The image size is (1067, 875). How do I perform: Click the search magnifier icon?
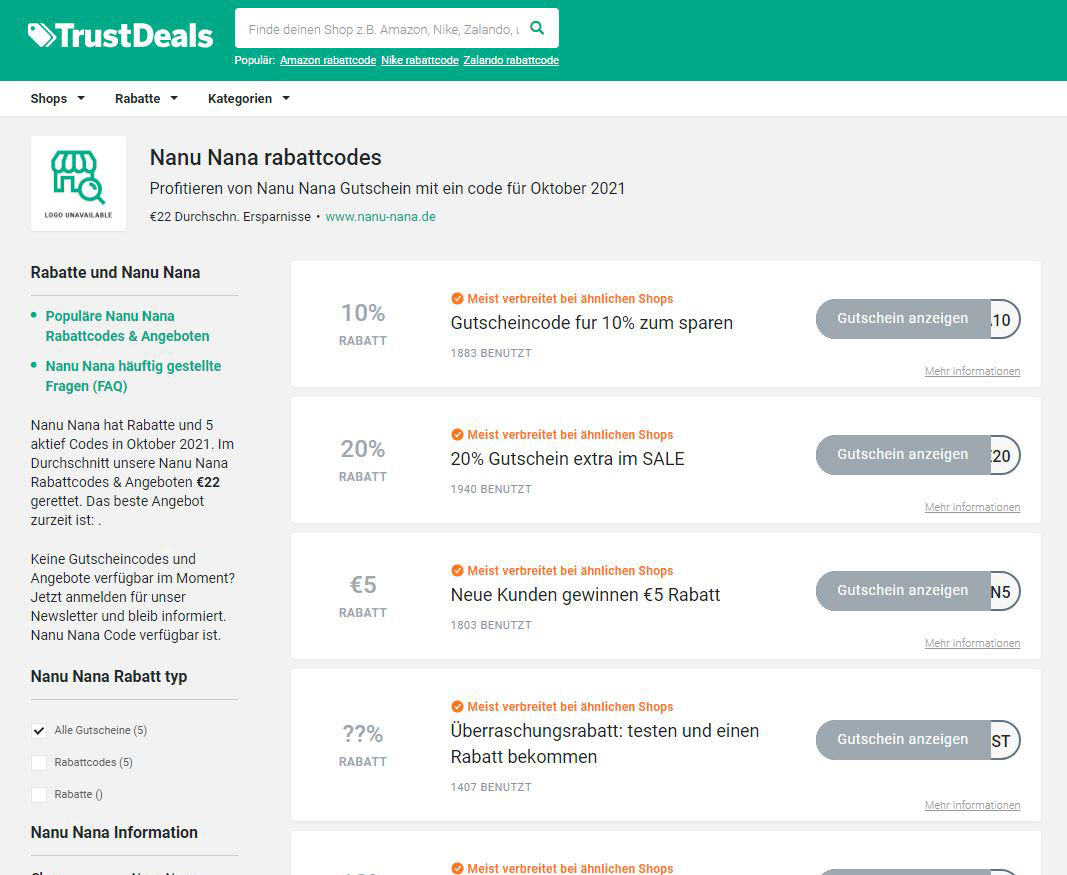[x=537, y=28]
